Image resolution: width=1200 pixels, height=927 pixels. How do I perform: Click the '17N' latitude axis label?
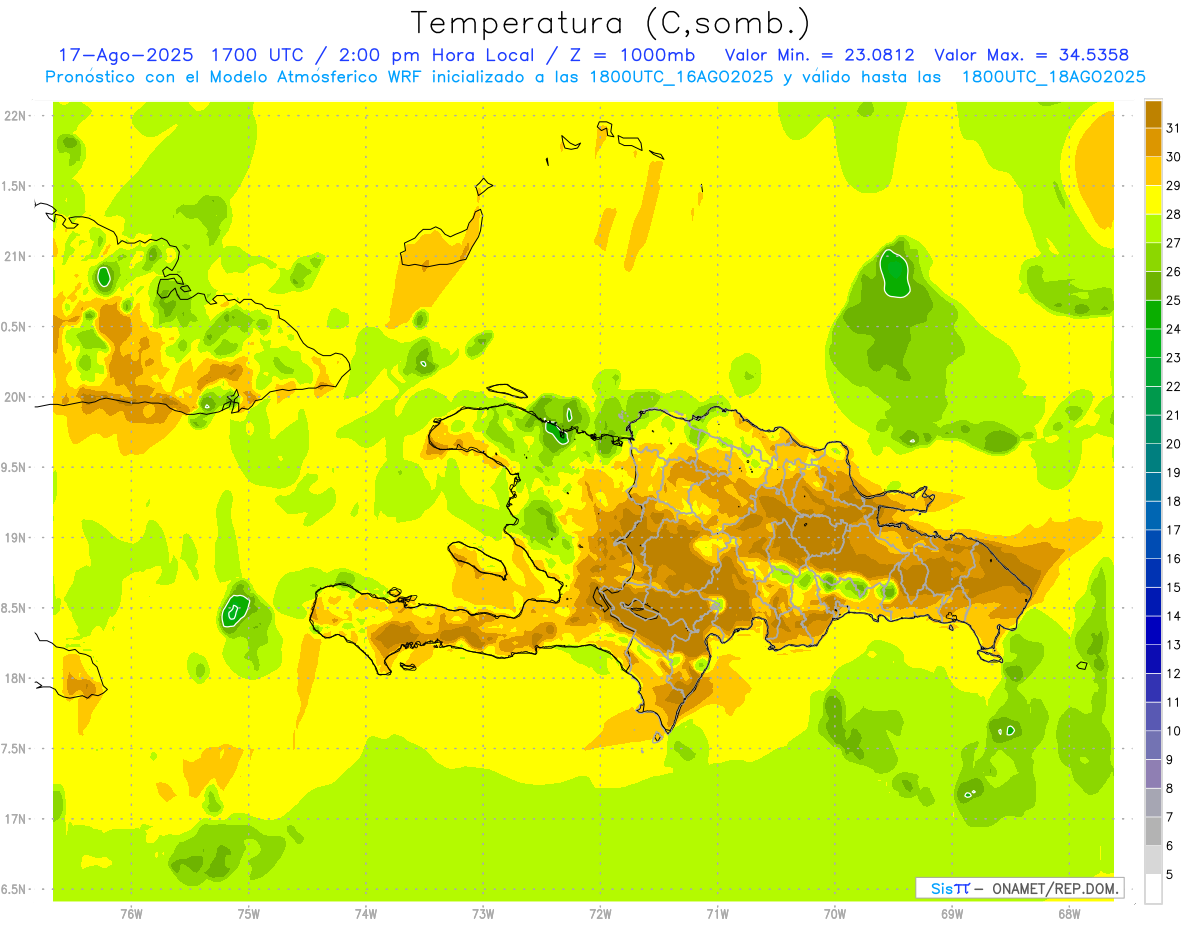pyautogui.click(x=16, y=819)
